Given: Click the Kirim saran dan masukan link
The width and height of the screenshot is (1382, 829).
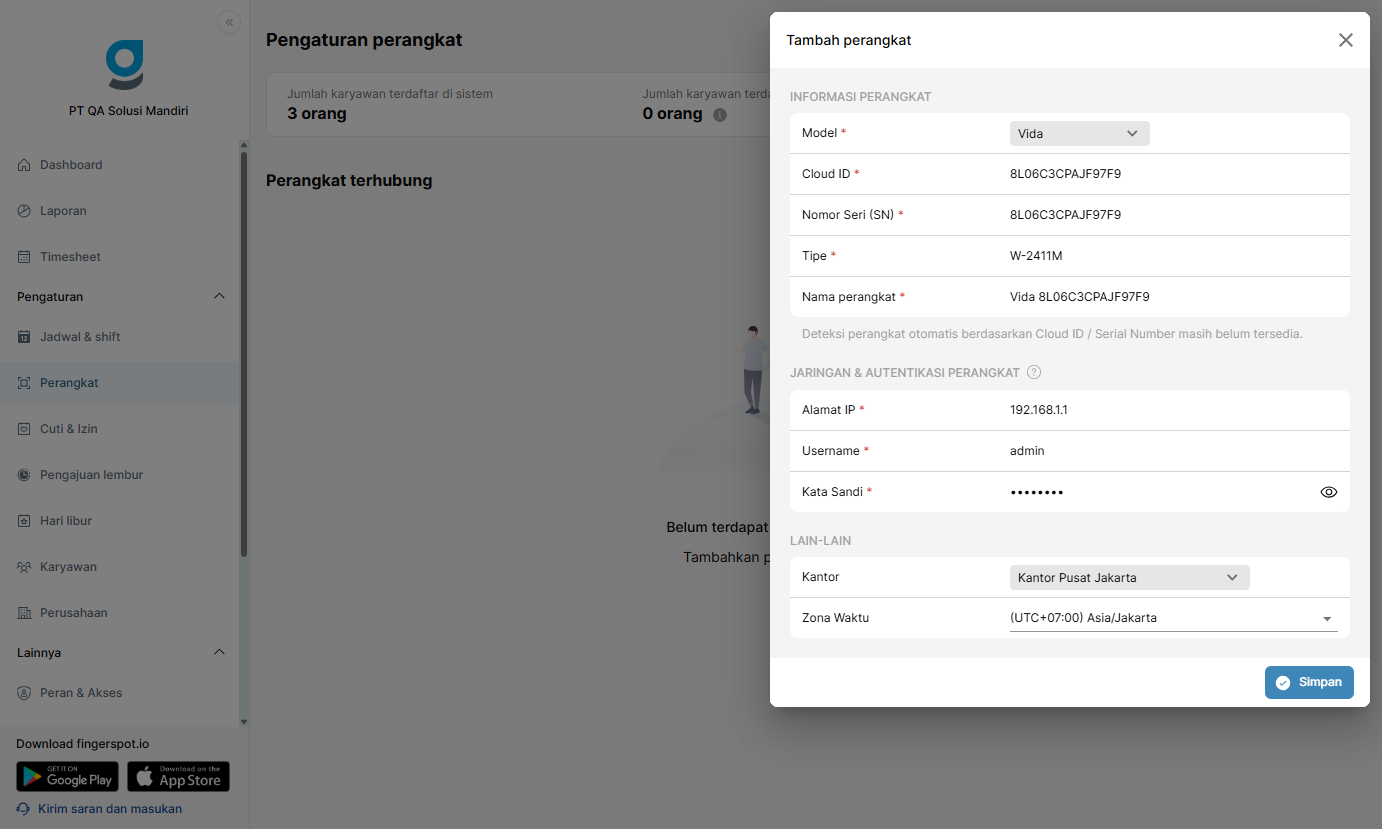Looking at the screenshot, I should (x=110, y=809).
